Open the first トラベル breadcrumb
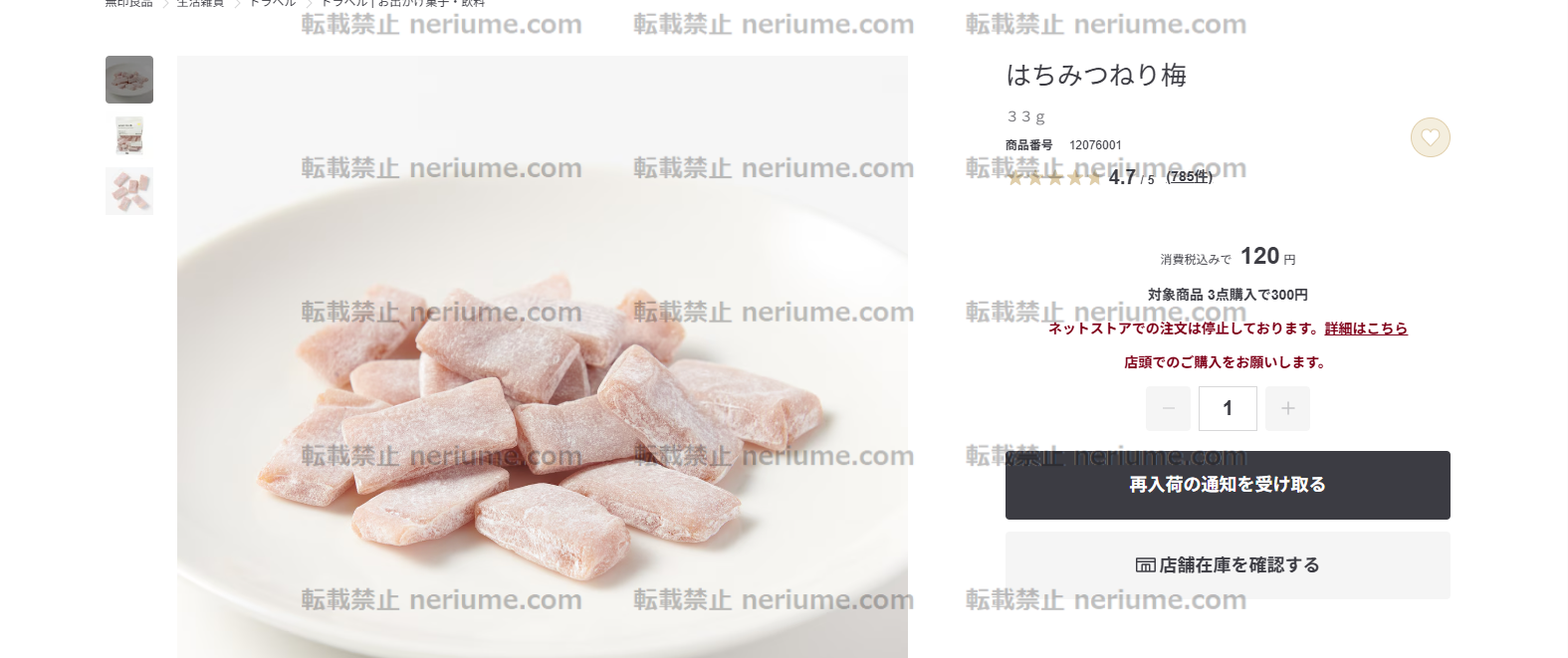 tap(272, 3)
